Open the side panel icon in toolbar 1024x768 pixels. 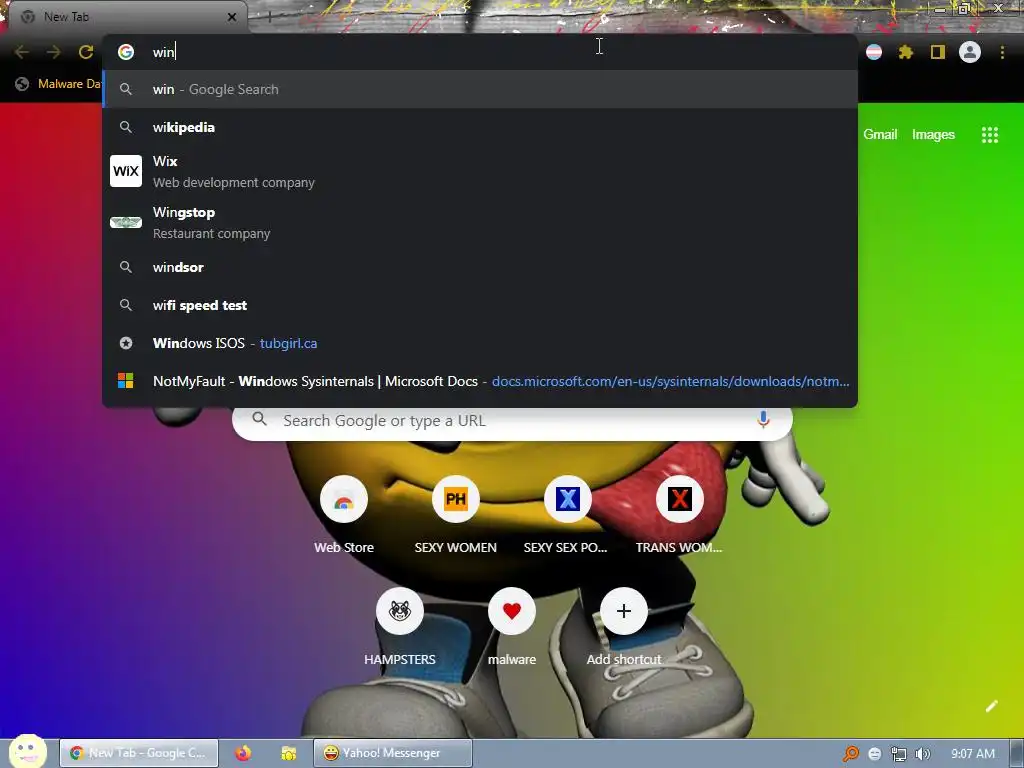pos(938,52)
